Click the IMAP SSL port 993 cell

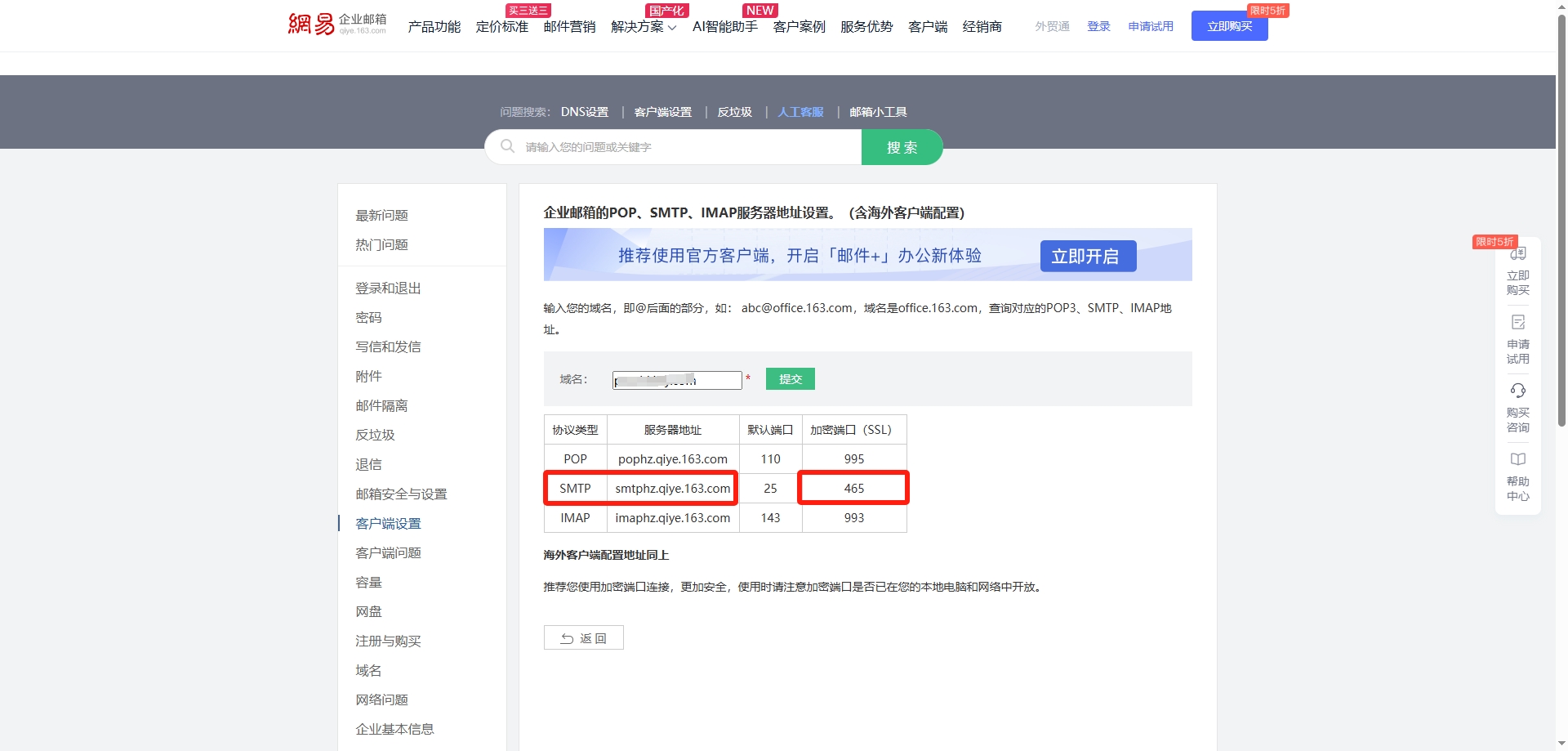tap(854, 518)
